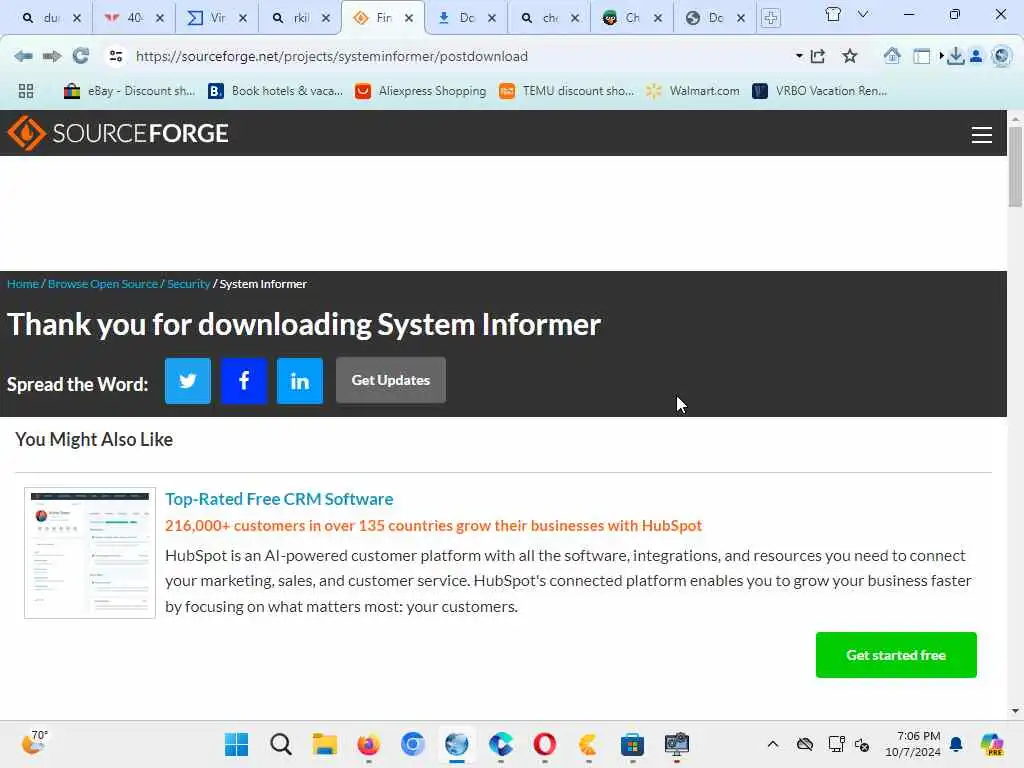Follow the Browse Open Source breadcrumb
The height and width of the screenshot is (768, 1024).
click(x=103, y=284)
